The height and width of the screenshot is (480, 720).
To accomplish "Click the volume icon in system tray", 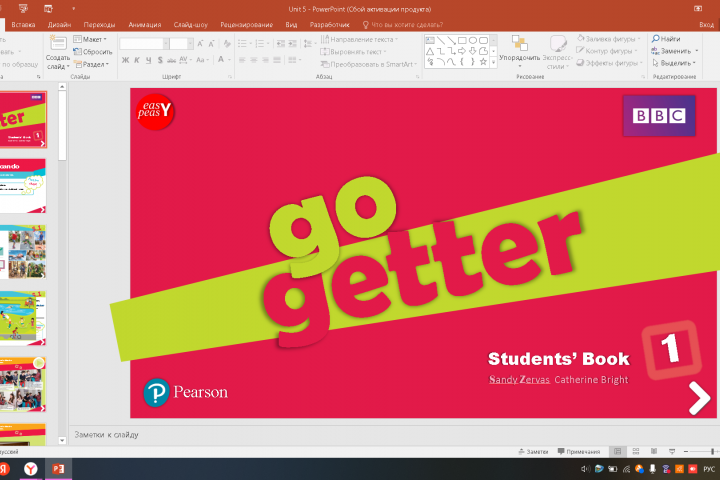I will pos(585,469).
